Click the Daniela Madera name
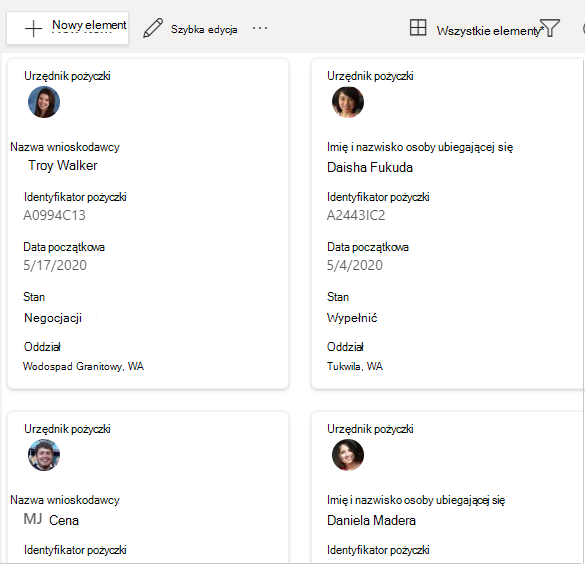 371,520
